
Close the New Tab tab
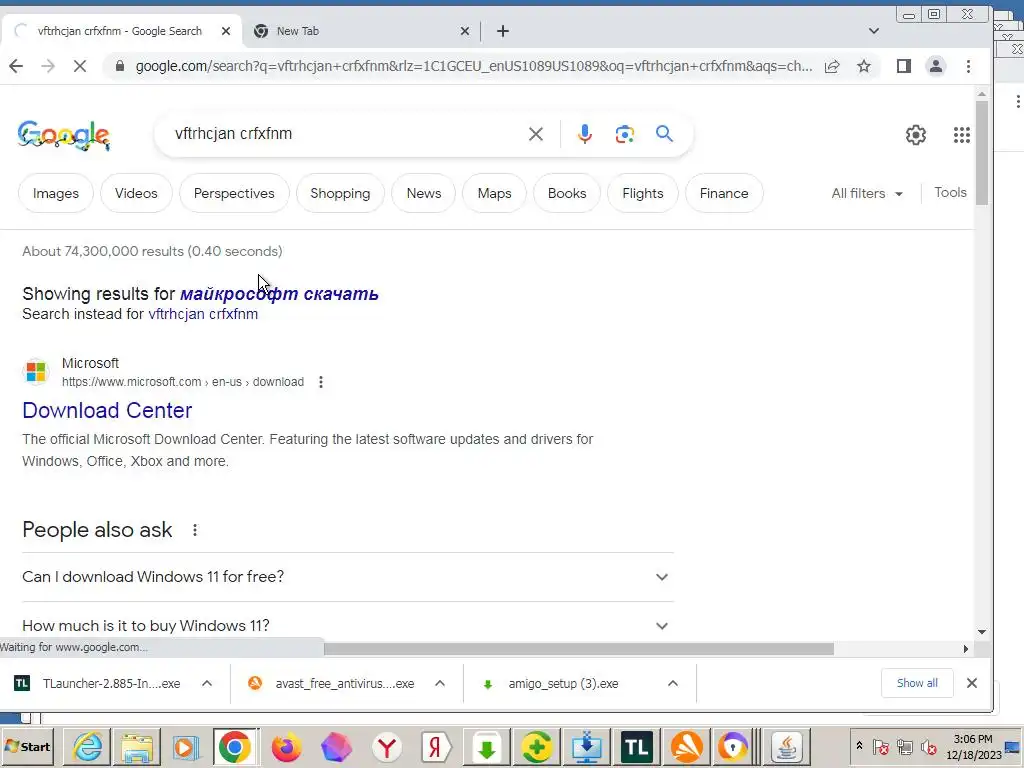(x=464, y=31)
